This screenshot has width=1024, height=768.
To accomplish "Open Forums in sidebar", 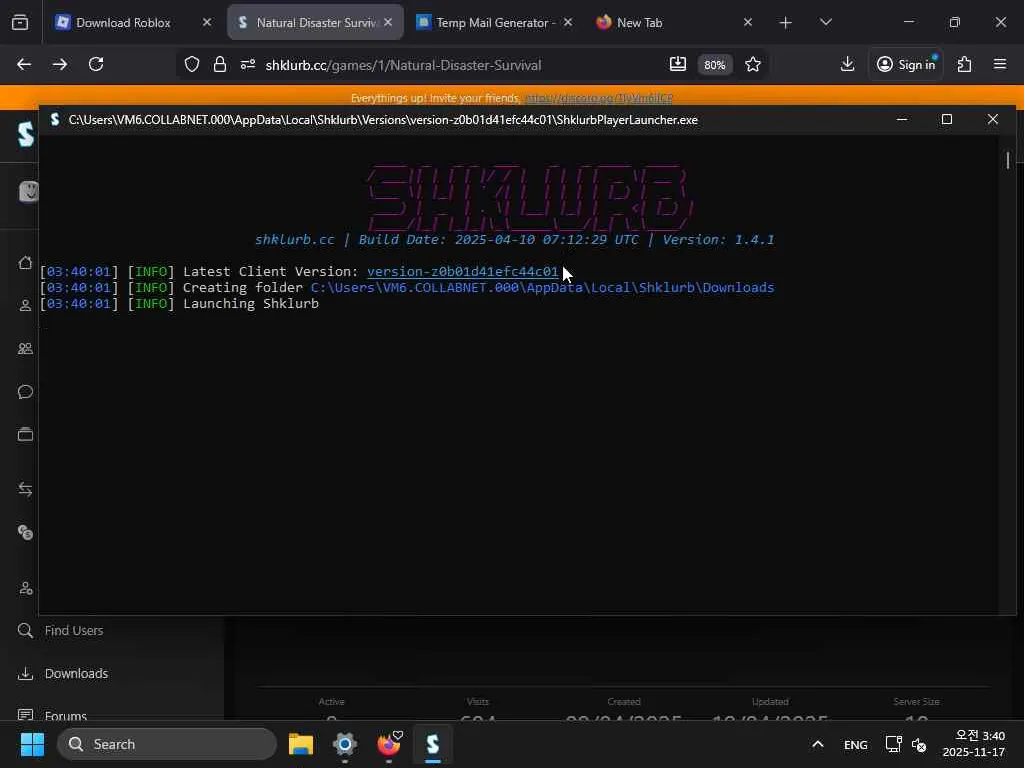I will click(52, 715).
